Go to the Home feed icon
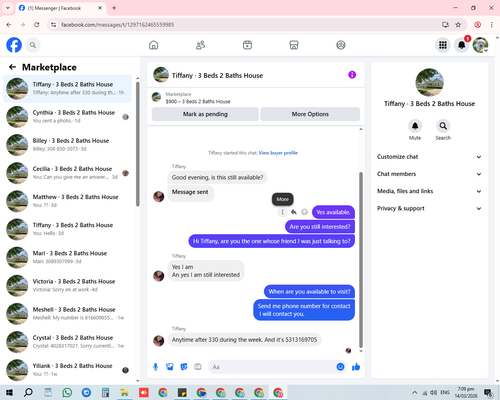 [x=153, y=45]
